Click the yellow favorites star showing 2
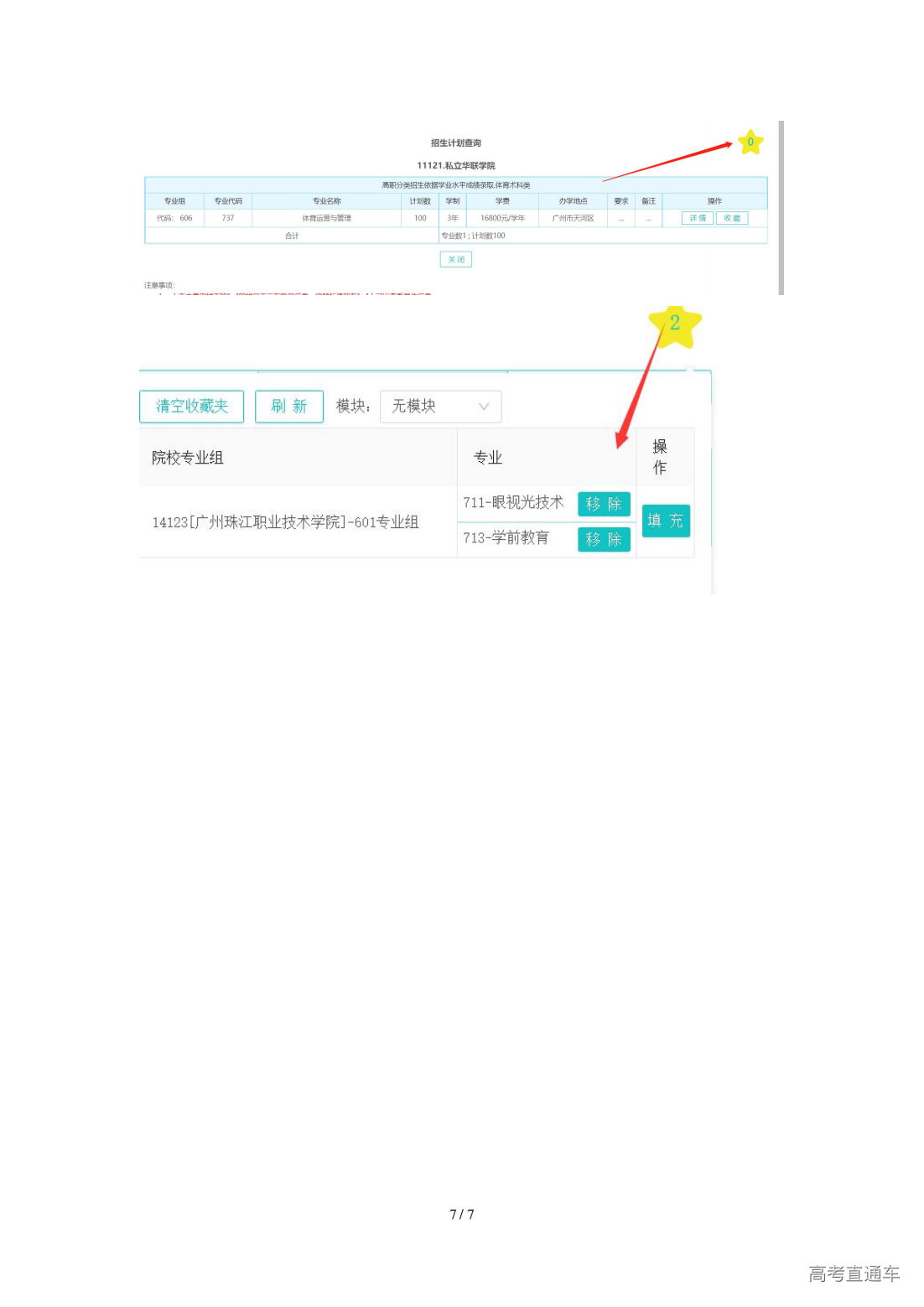Screen dimensions: 924x1307 (x=674, y=324)
